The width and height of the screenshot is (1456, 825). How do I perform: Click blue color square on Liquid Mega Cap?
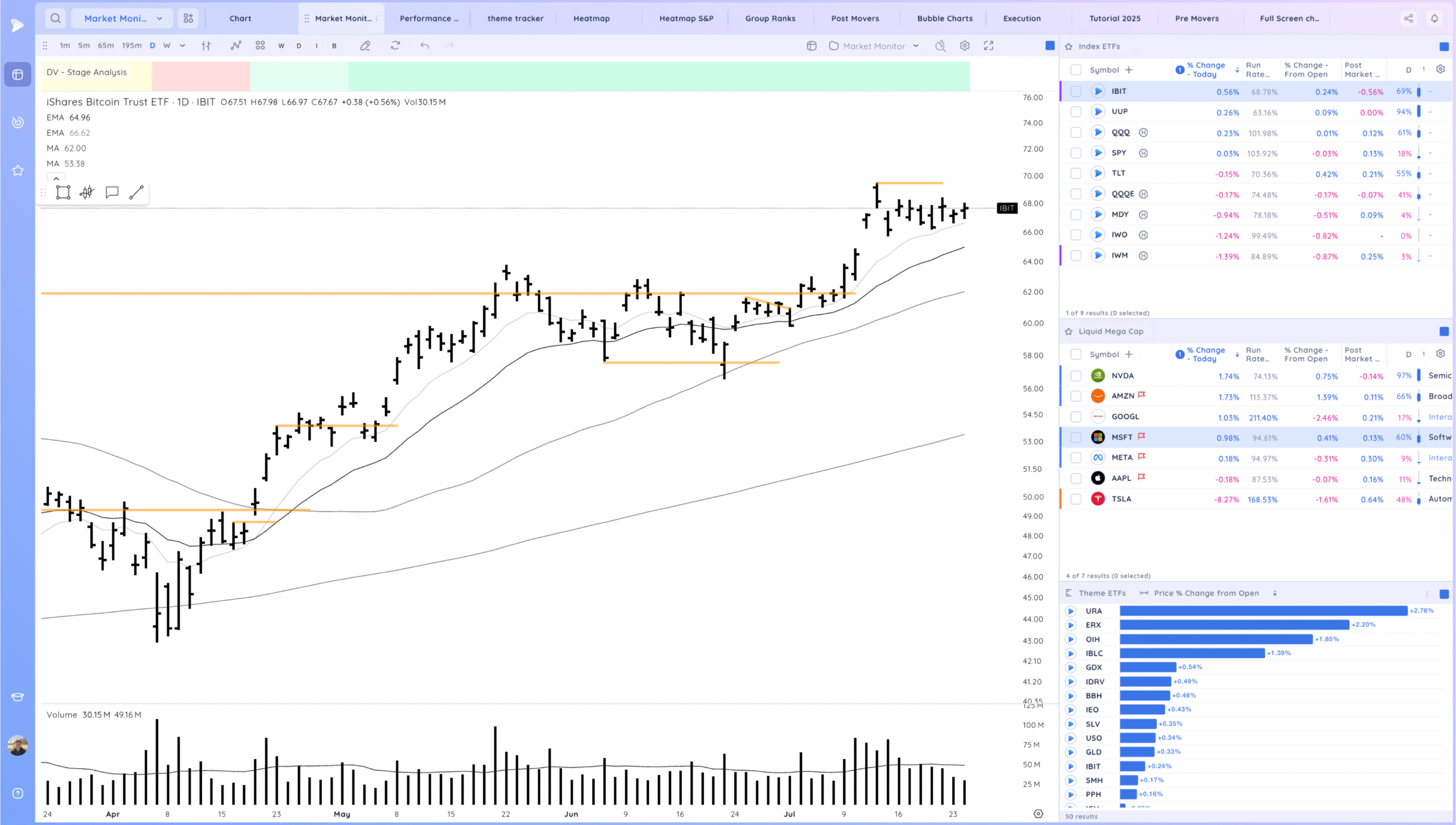click(x=1443, y=331)
